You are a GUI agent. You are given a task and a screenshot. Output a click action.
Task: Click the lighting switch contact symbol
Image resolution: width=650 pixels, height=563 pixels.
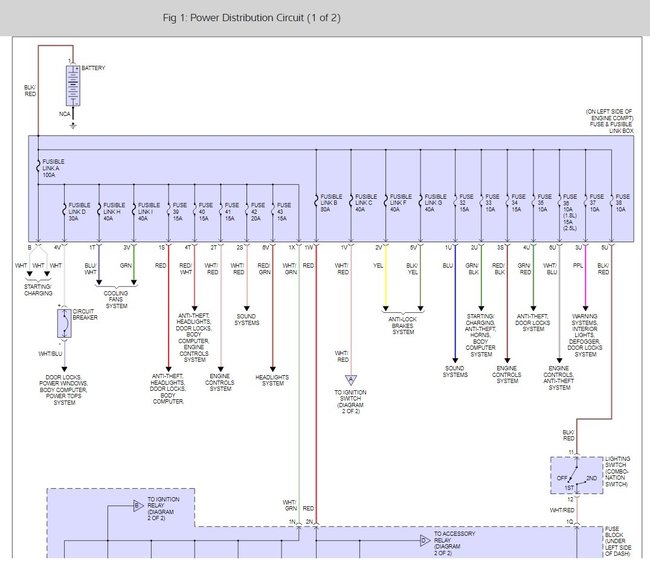coord(576,476)
